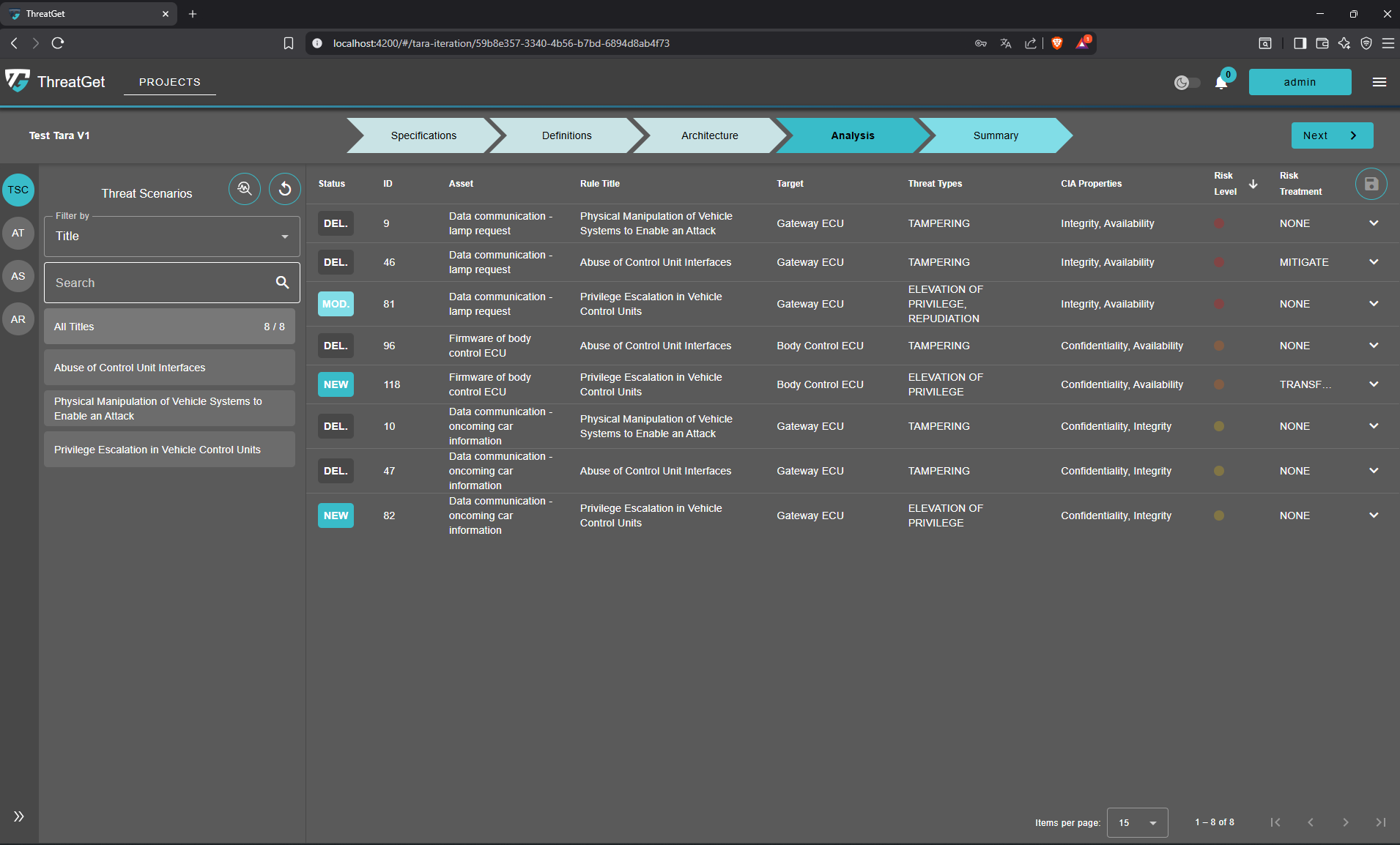This screenshot has height=845, width=1400.
Task: Switch to the AS panel in left sidebar
Action: (18, 276)
